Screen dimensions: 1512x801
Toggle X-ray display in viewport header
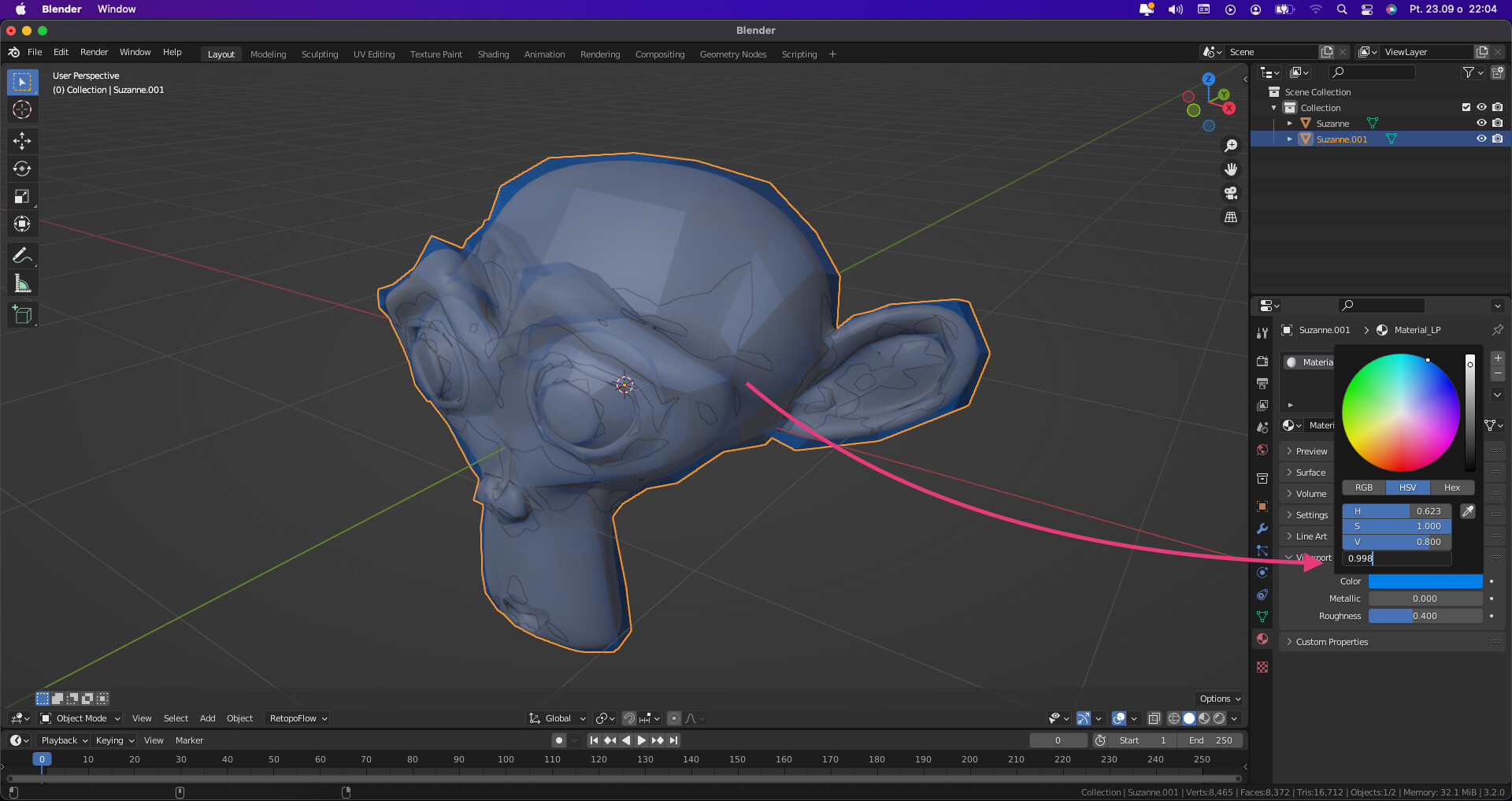[1154, 718]
